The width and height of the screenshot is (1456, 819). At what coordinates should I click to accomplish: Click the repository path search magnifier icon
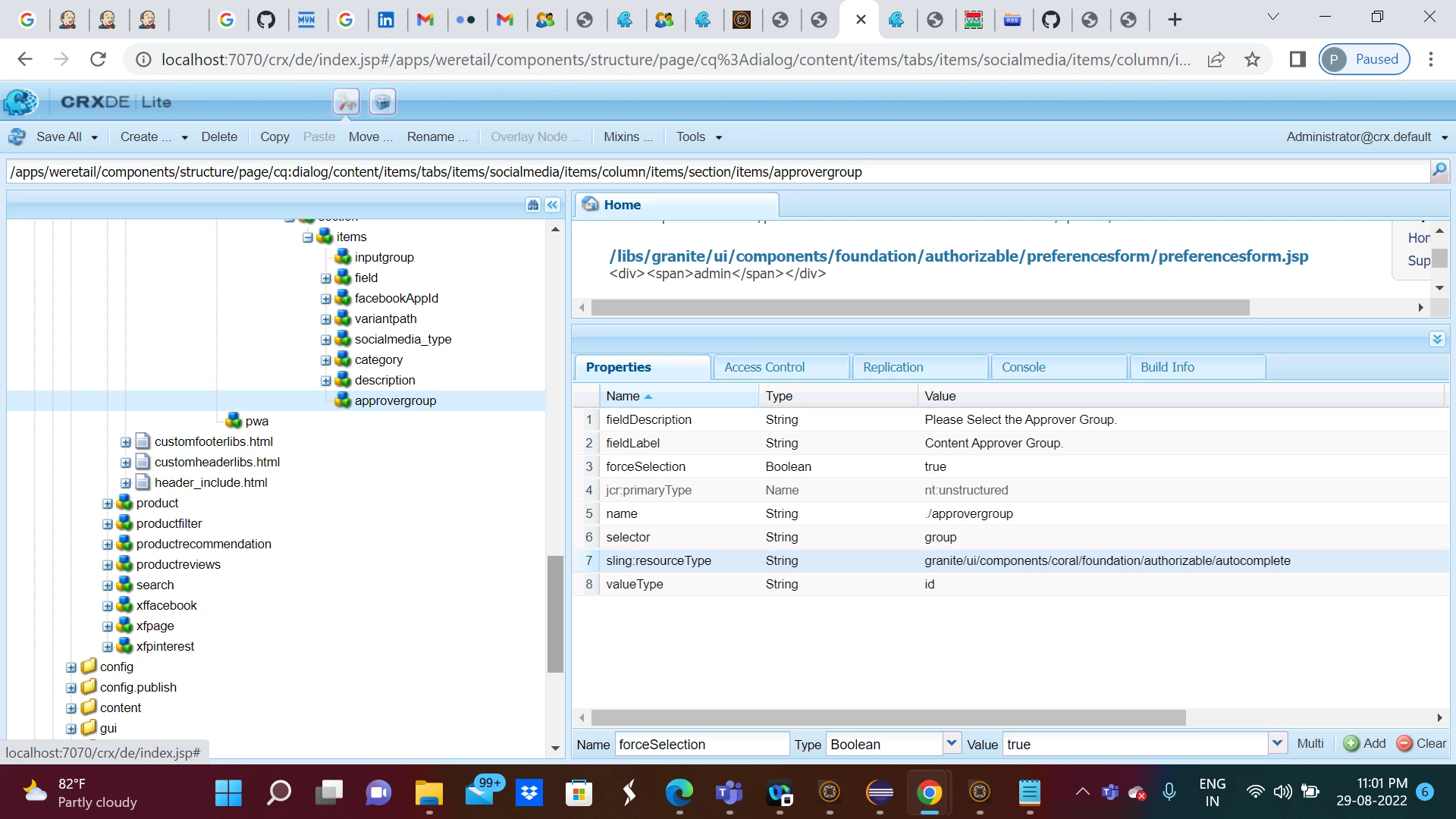click(1439, 171)
